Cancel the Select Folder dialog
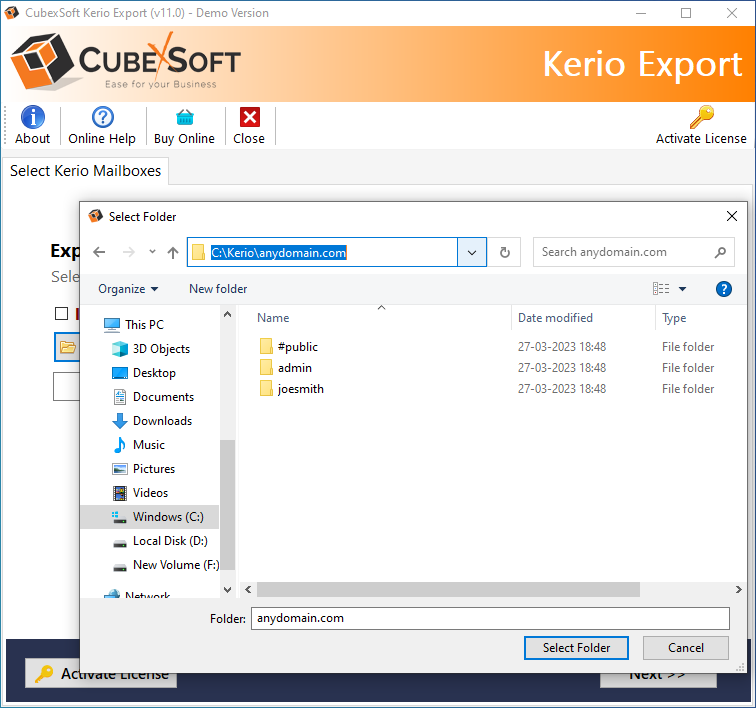This screenshot has height=708, width=756. (686, 648)
